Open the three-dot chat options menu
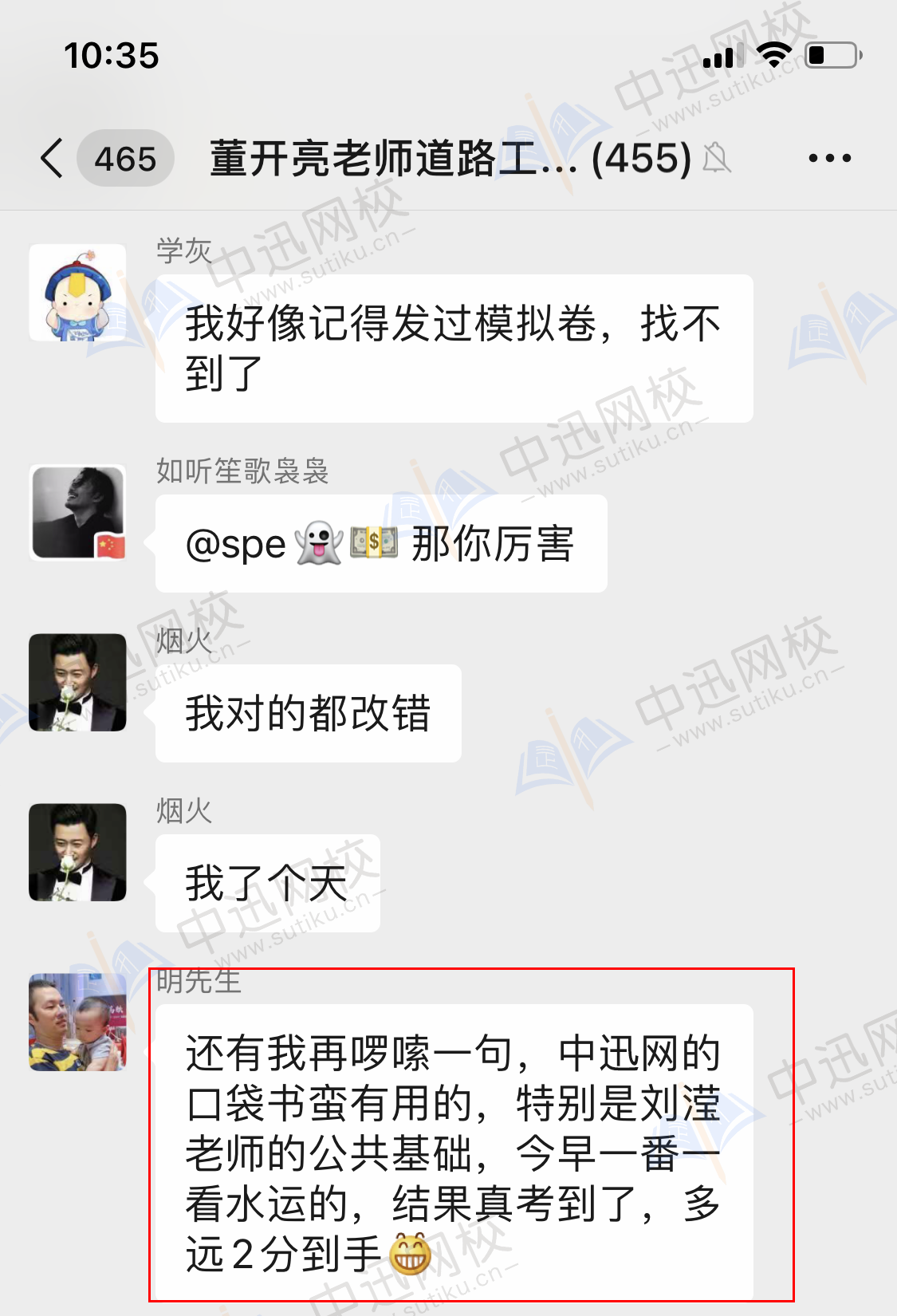Viewport: 897px width, 1316px height. pos(829,158)
